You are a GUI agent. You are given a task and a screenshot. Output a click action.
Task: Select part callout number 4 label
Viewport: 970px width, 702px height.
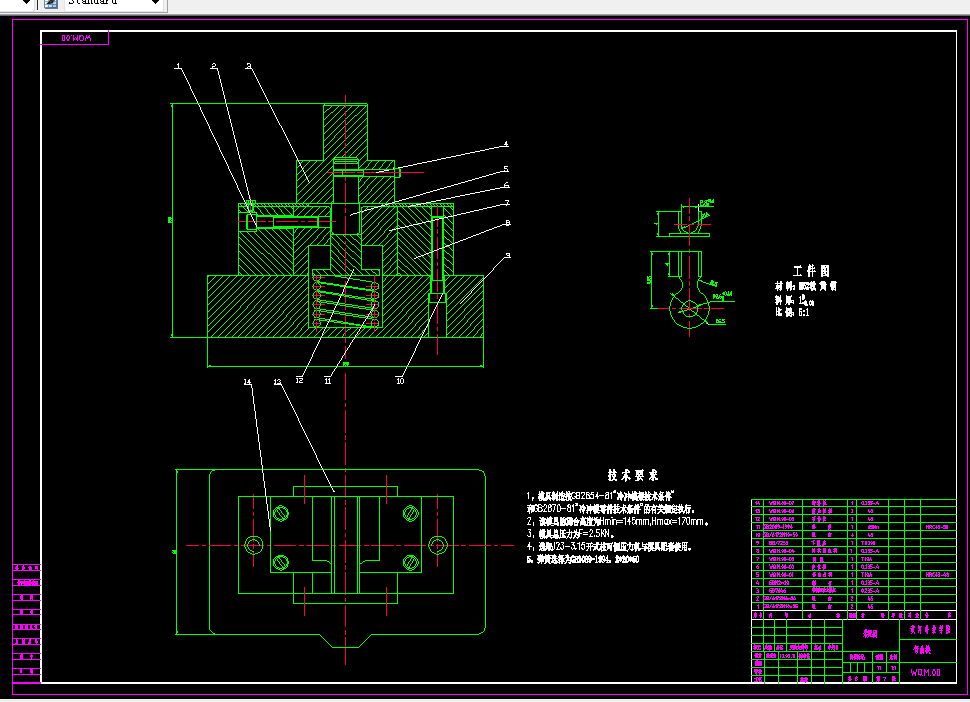[506, 144]
